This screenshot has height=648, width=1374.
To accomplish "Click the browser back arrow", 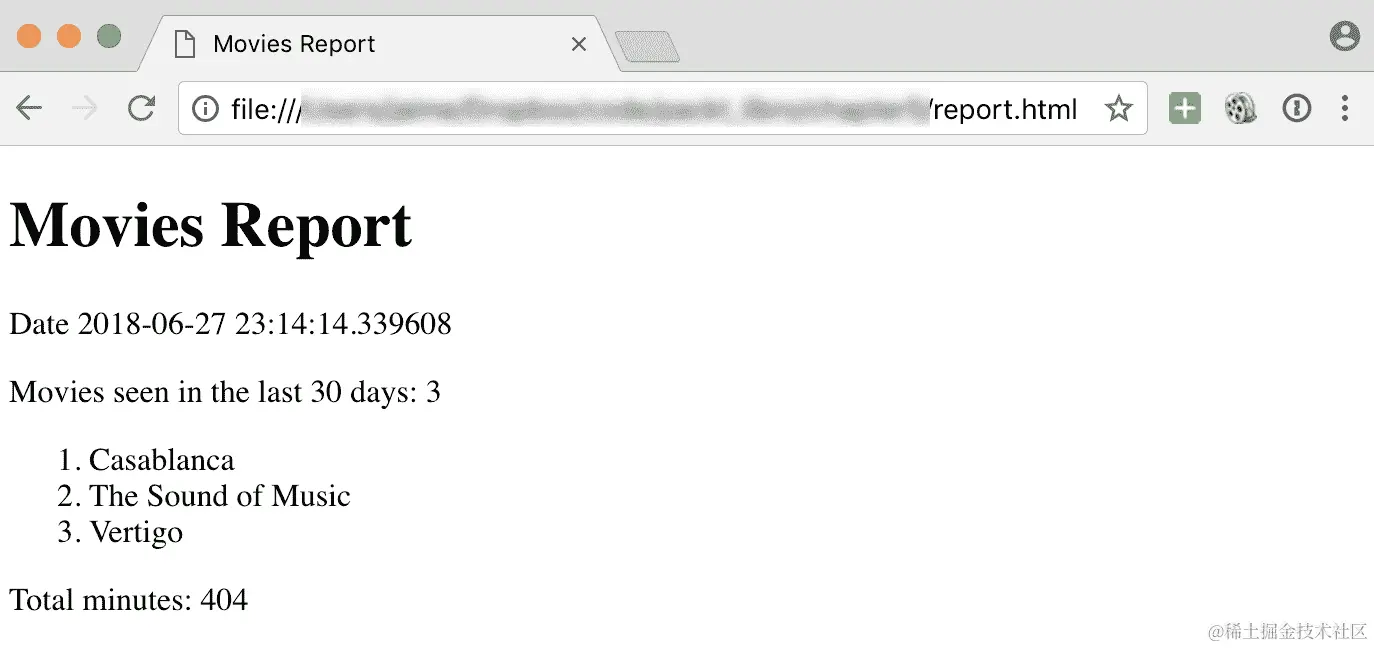I will [x=29, y=108].
